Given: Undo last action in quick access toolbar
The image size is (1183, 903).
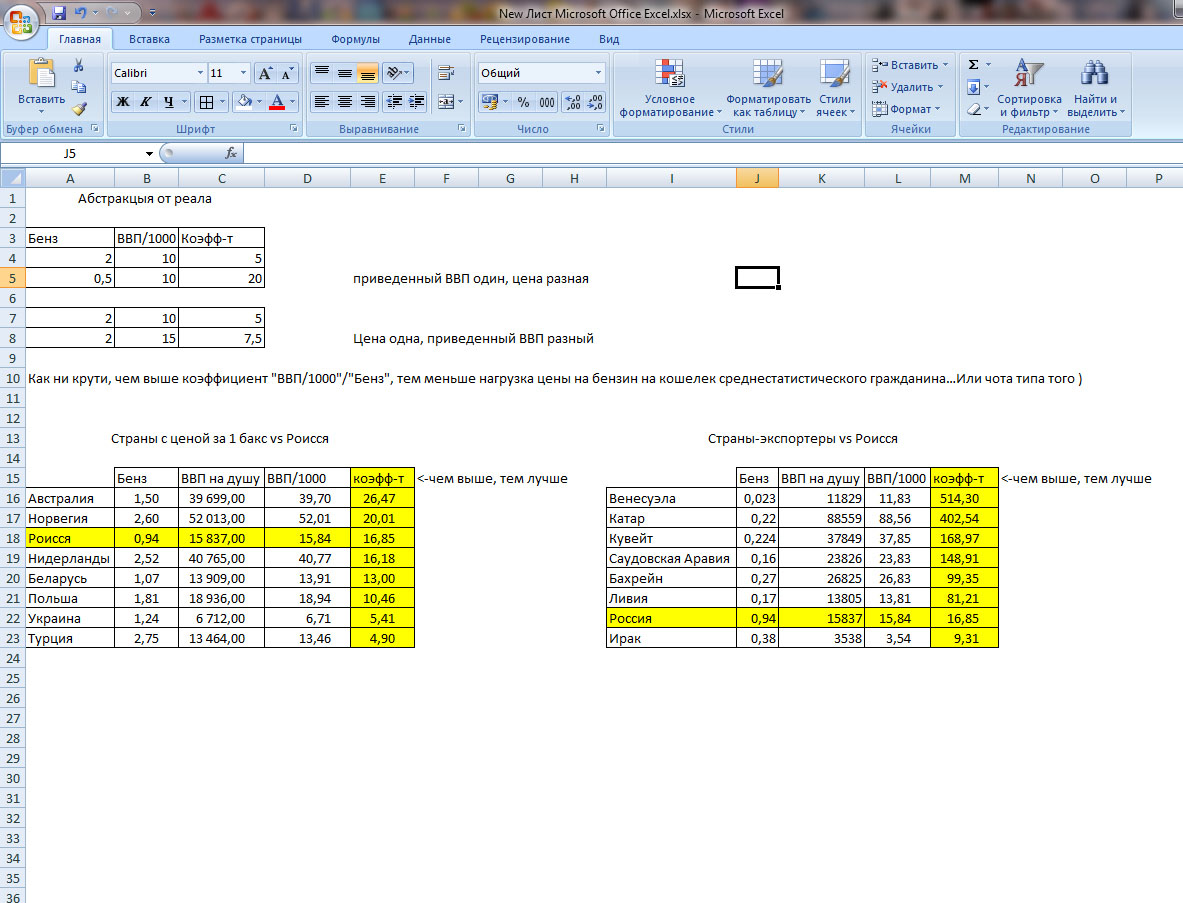Looking at the screenshot, I should [x=80, y=13].
